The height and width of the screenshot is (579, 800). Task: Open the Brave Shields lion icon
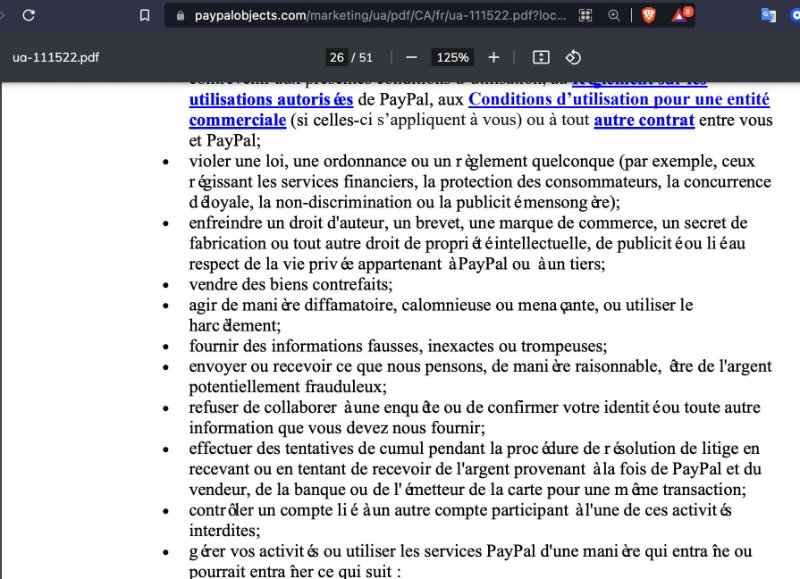(648, 15)
